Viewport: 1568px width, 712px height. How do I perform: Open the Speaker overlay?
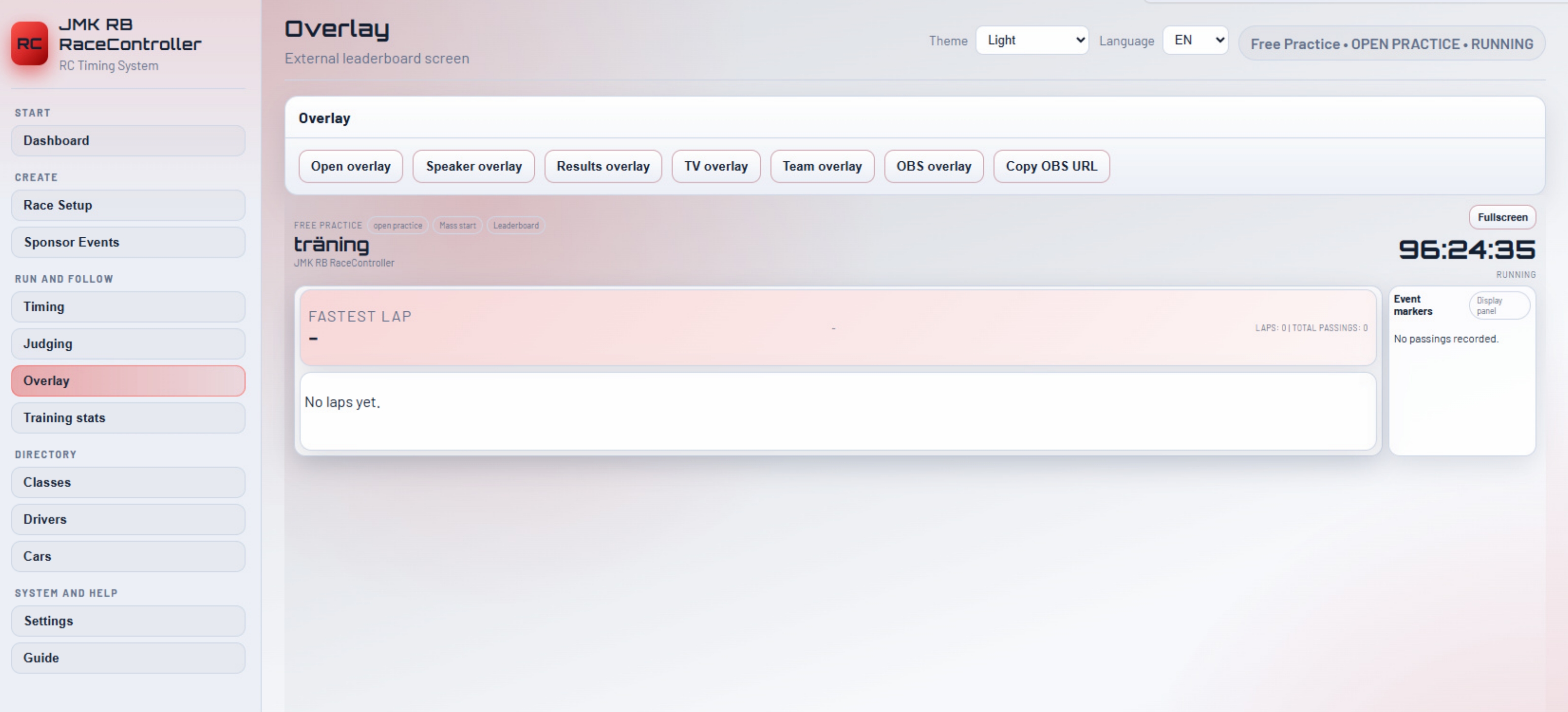[474, 166]
